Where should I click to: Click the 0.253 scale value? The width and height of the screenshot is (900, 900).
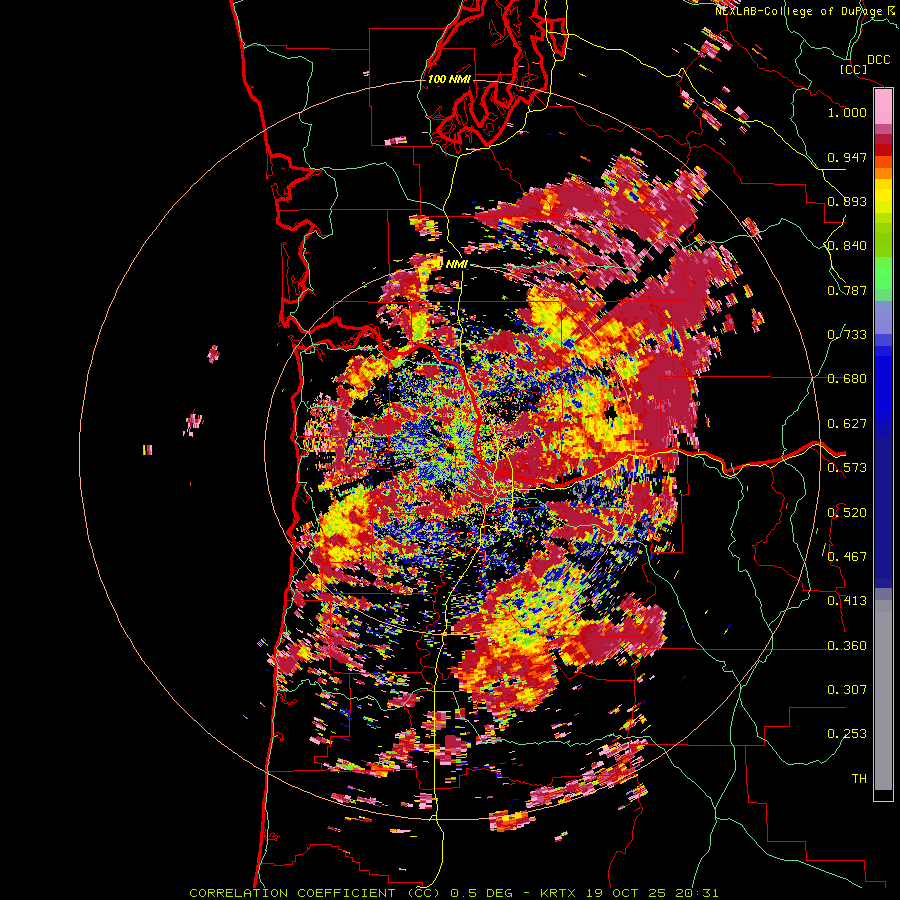[x=847, y=734]
